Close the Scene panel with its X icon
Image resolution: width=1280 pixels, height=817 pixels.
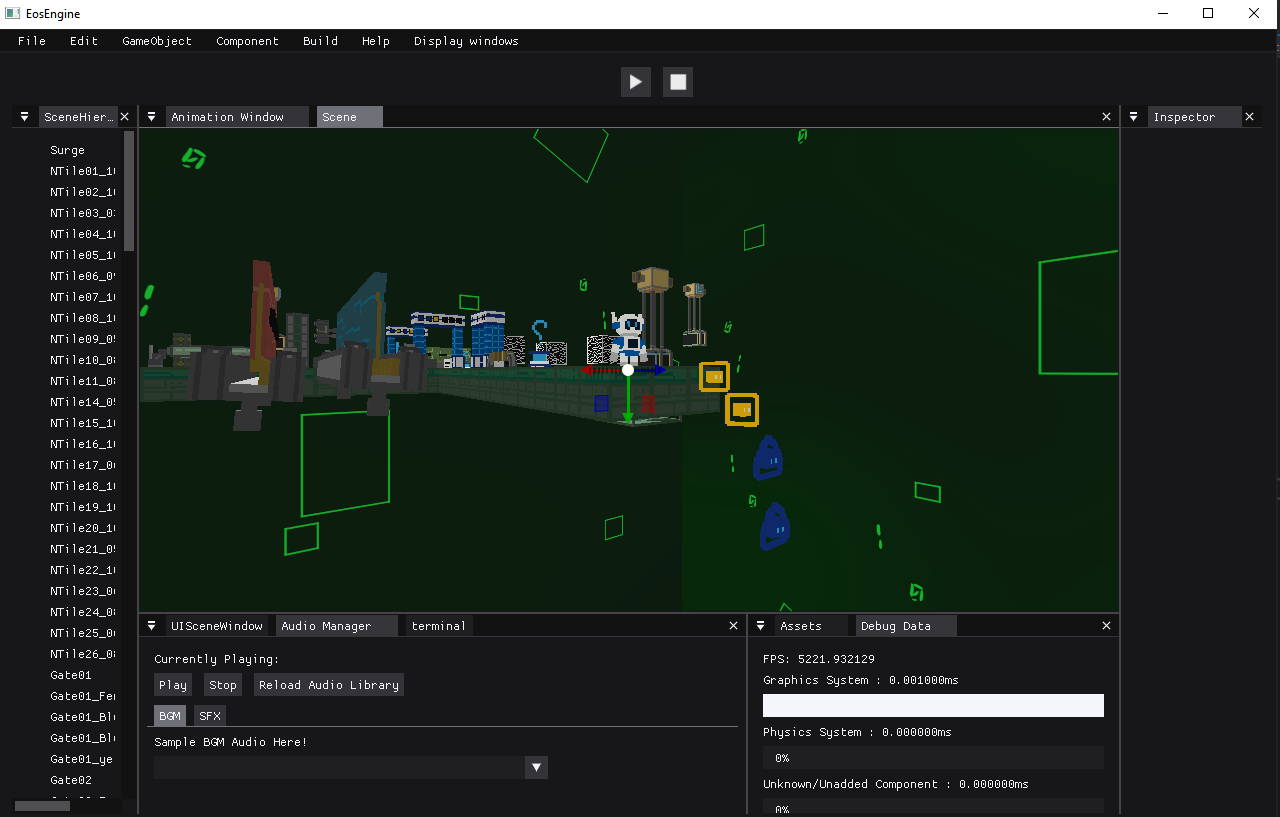tap(1106, 117)
